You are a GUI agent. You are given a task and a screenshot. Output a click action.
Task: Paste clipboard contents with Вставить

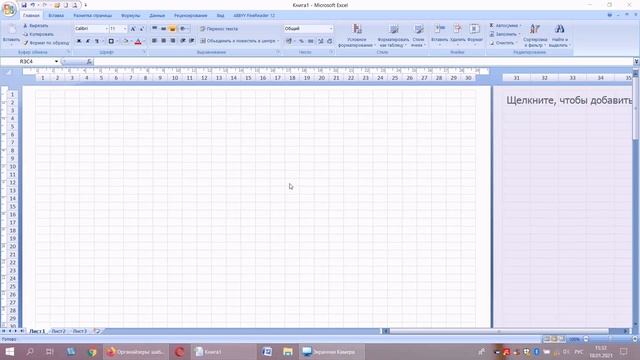(x=11, y=34)
